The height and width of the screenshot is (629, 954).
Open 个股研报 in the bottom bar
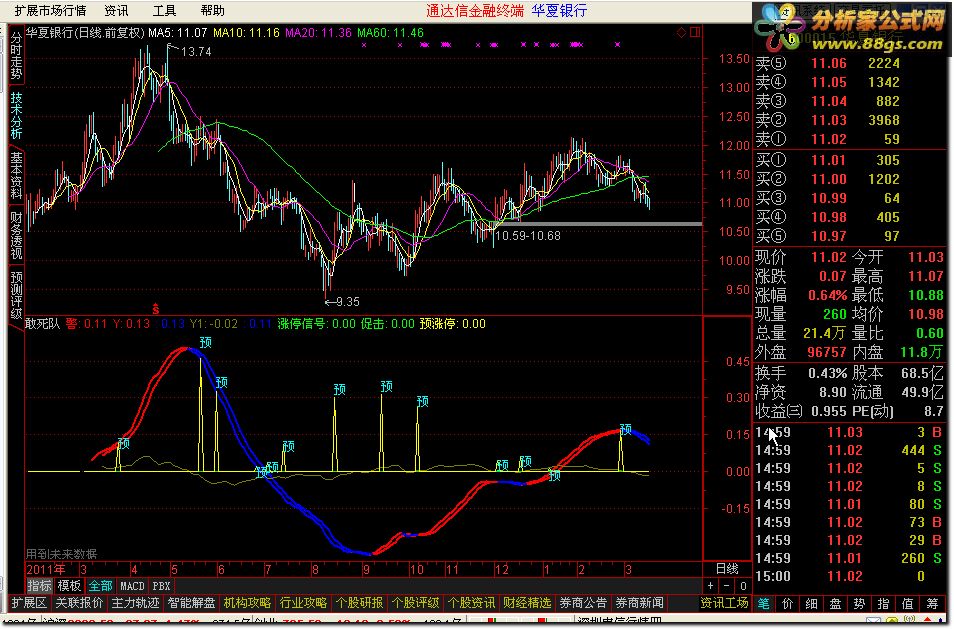[359, 603]
